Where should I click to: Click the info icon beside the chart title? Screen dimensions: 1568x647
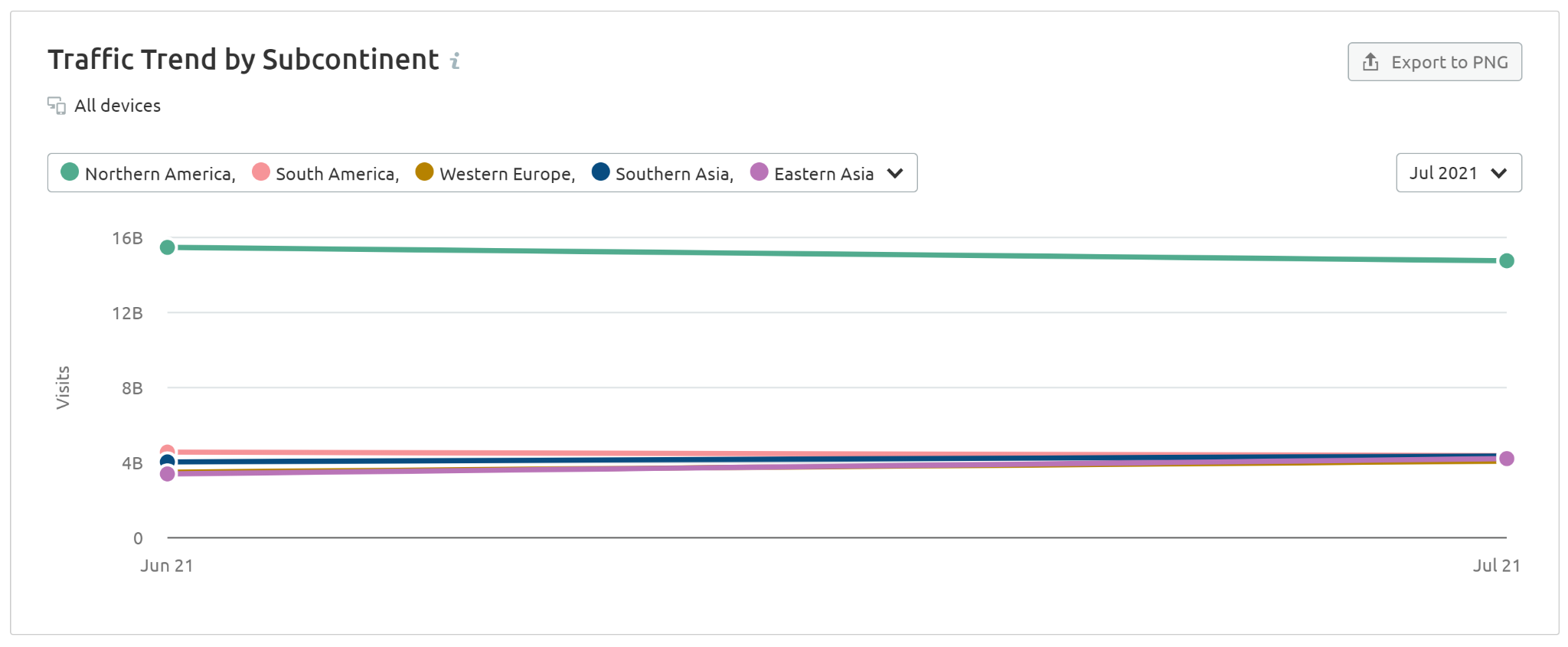456,58
